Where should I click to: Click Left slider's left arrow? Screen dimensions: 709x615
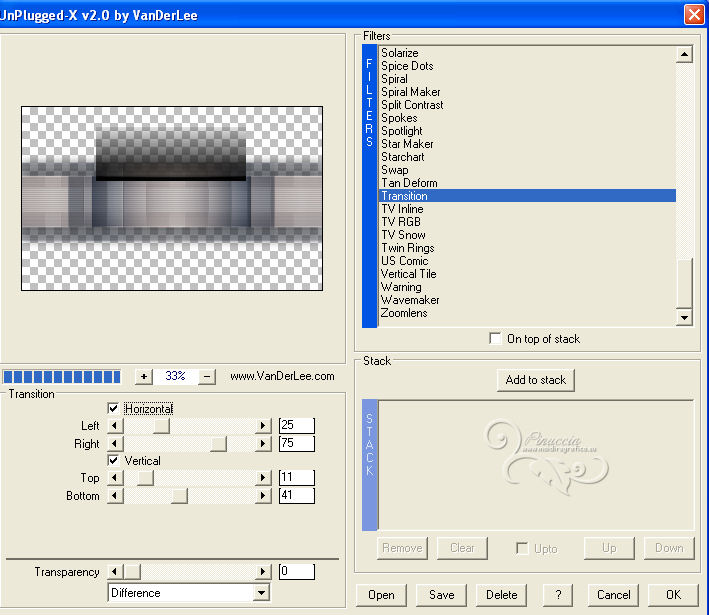click(115, 426)
